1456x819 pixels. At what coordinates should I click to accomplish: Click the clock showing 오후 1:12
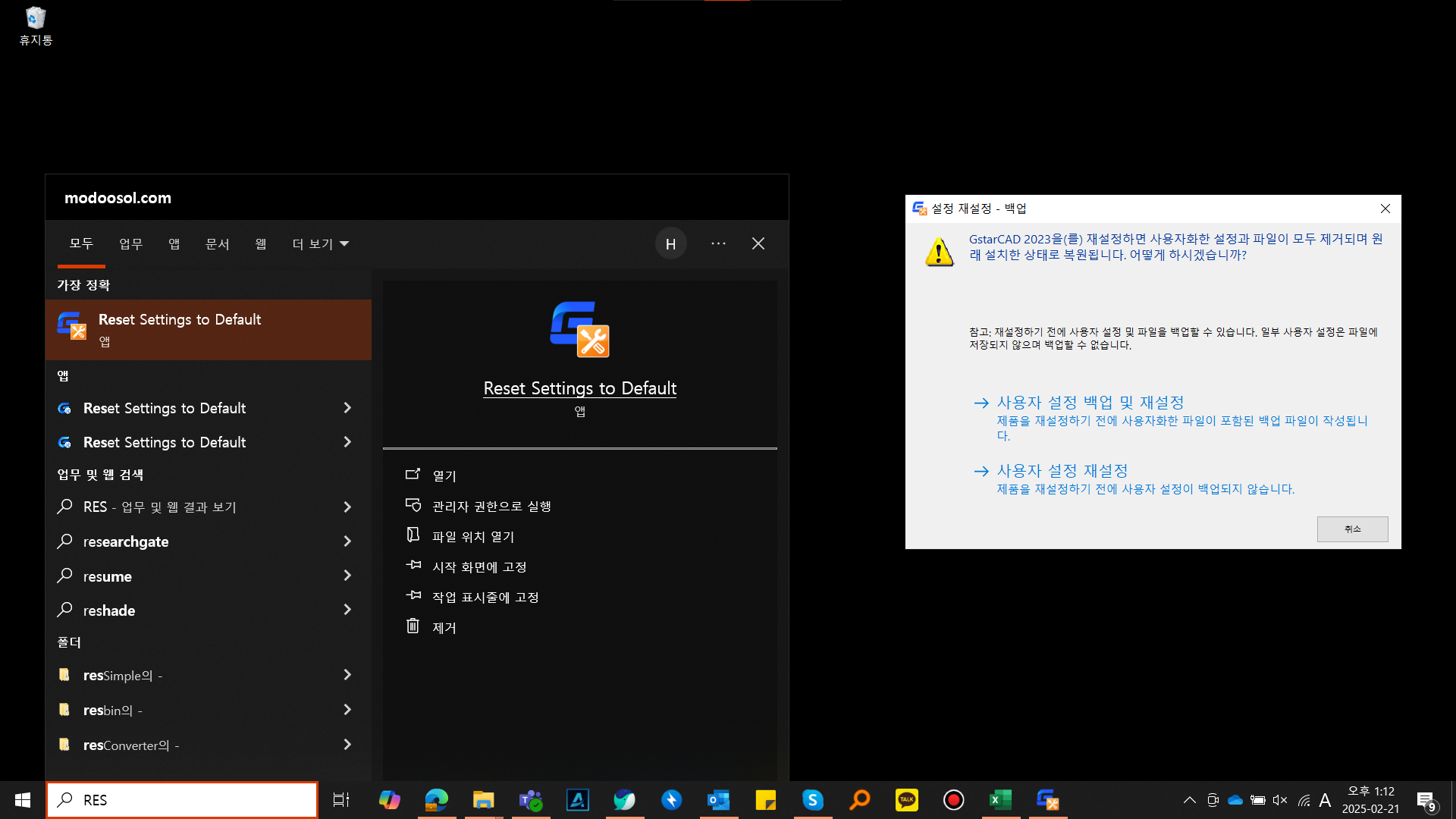click(1371, 800)
